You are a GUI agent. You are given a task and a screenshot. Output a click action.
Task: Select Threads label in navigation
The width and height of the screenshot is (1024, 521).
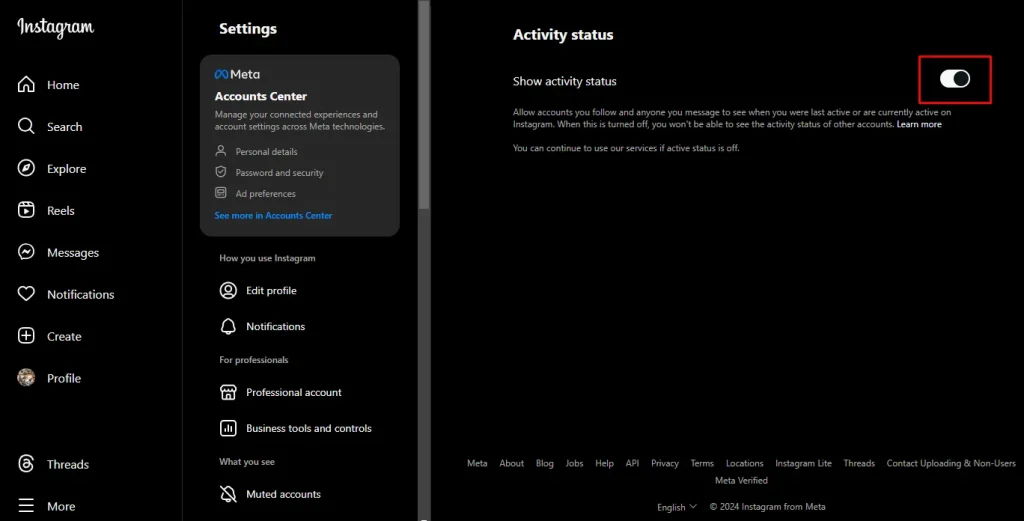[x=68, y=464]
